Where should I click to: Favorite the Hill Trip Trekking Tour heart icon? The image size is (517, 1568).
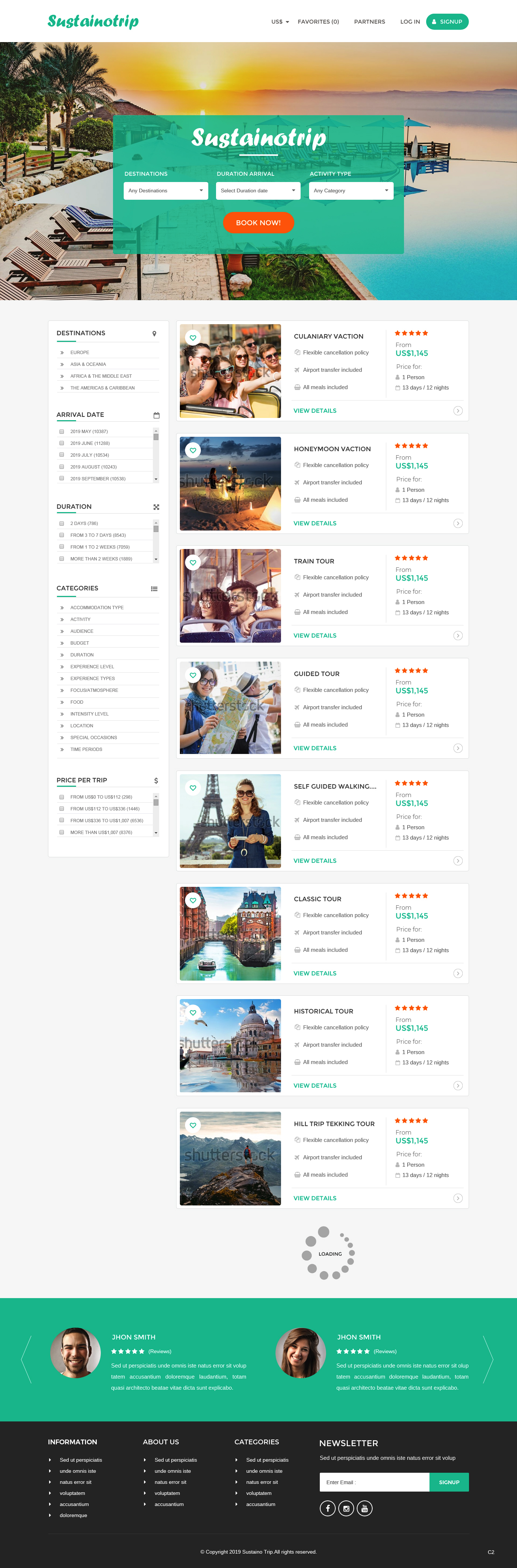(x=193, y=1125)
